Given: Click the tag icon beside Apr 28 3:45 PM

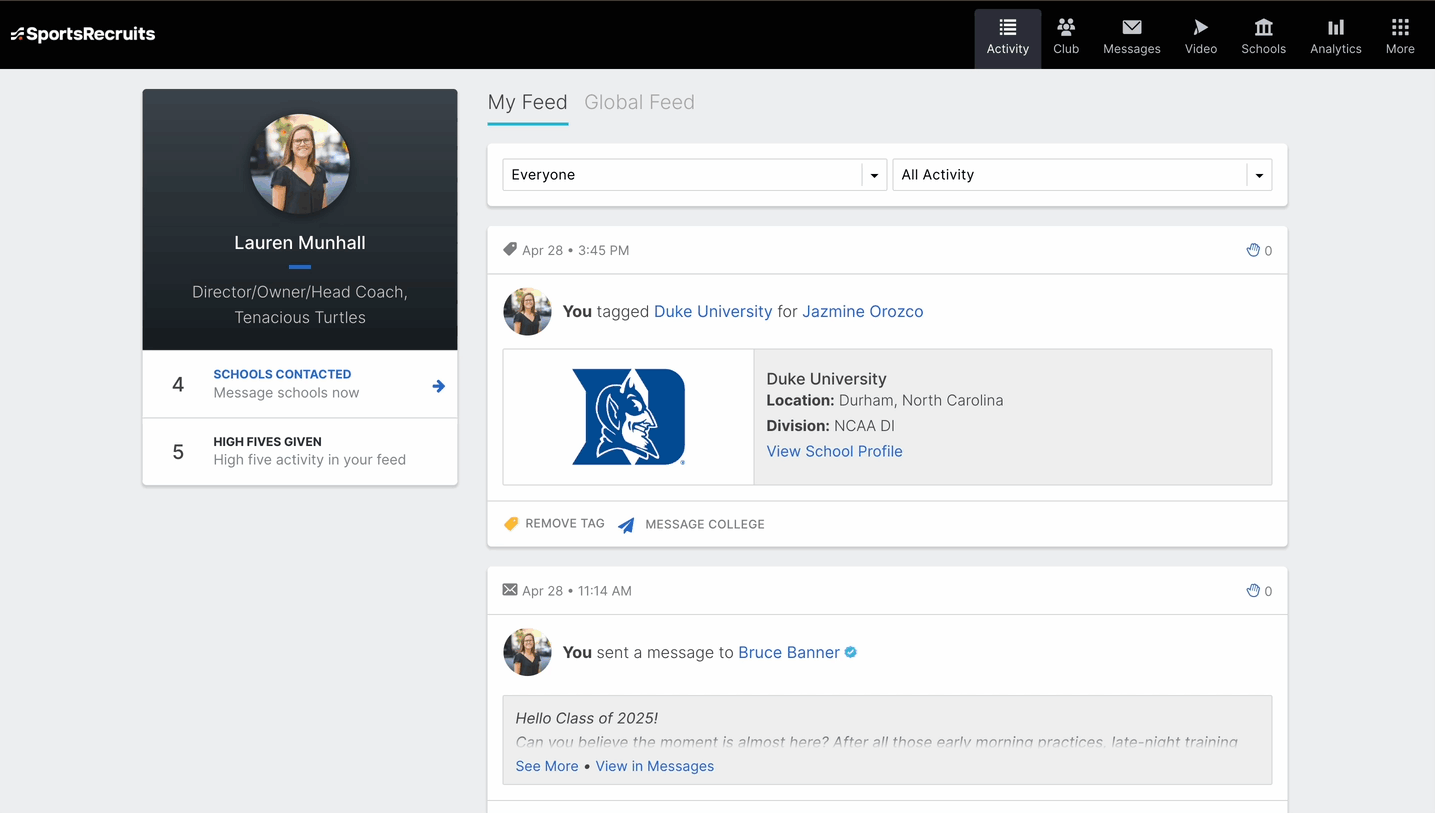Looking at the screenshot, I should tap(510, 249).
